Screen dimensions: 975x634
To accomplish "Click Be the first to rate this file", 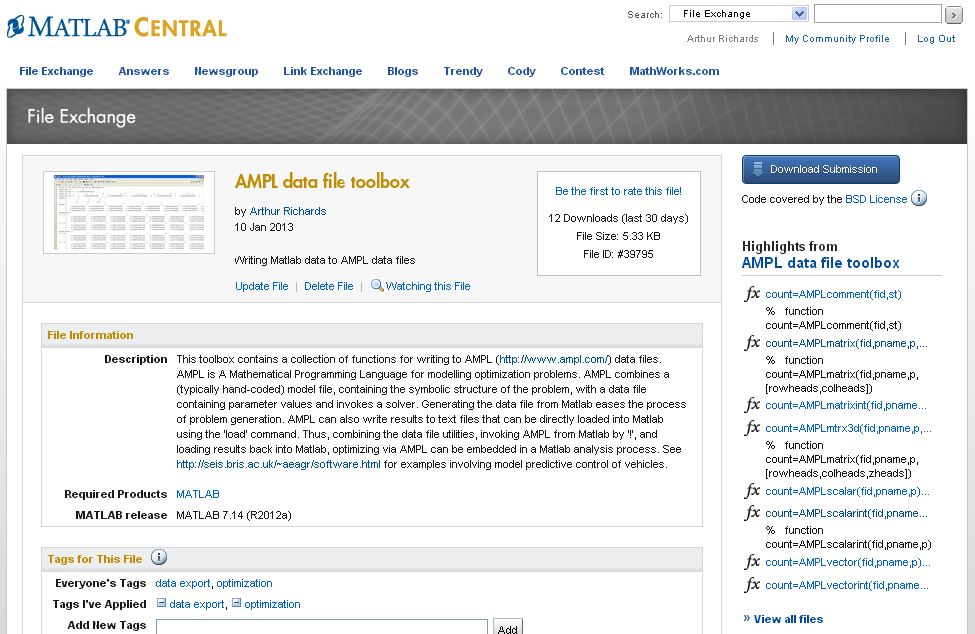I will 618,191.
